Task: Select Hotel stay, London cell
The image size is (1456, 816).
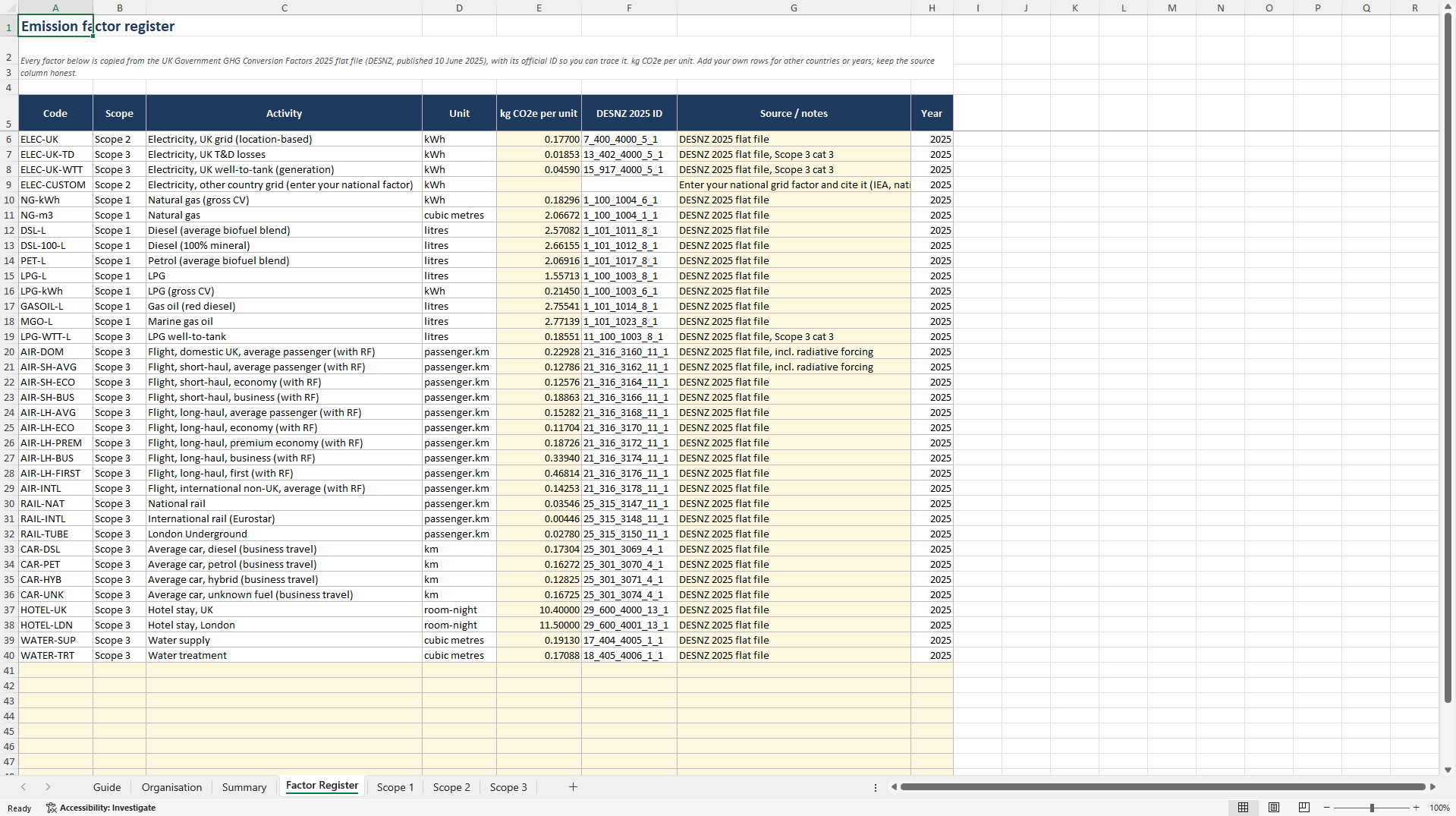Action: tap(284, 625)
